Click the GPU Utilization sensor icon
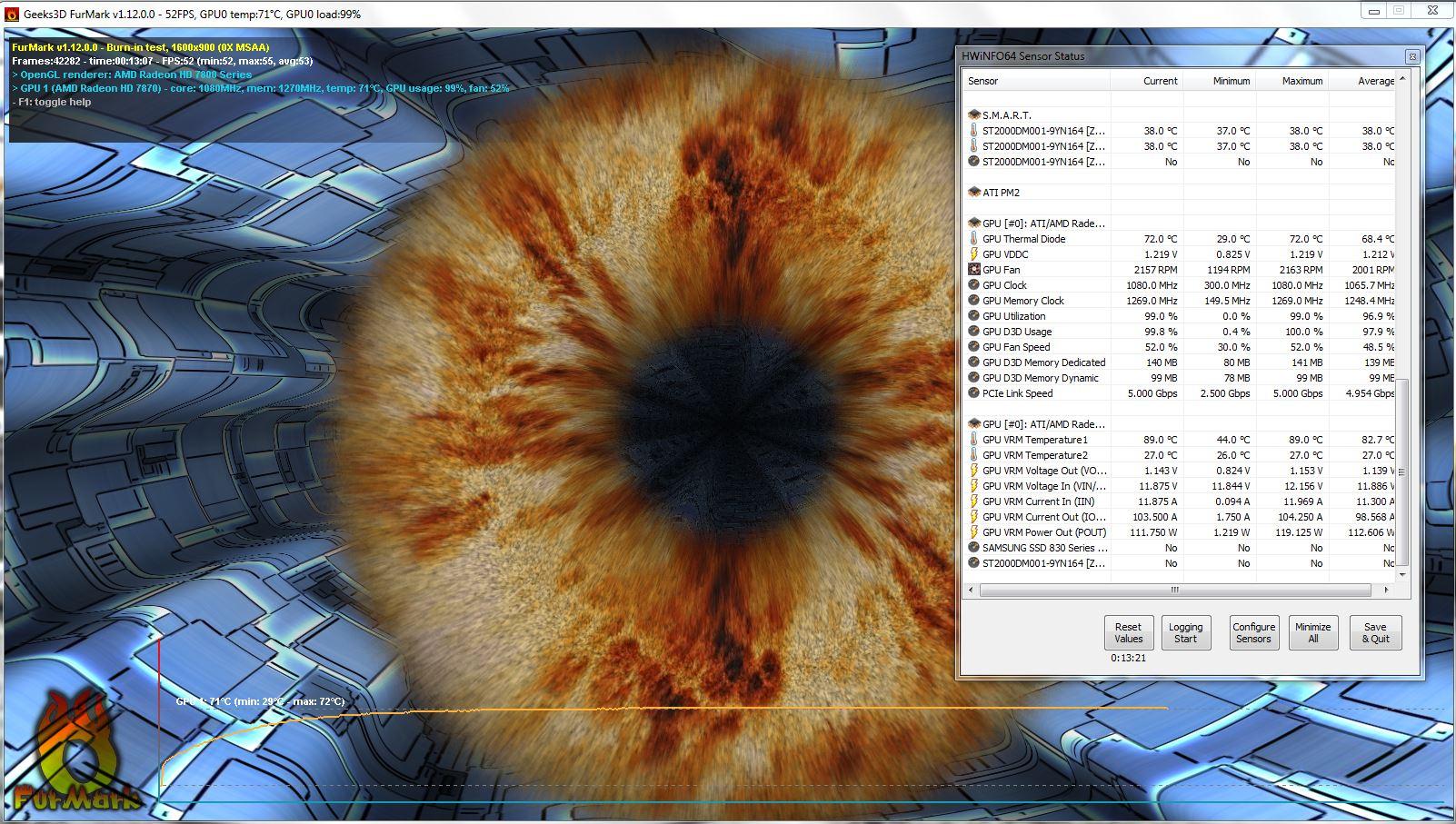The width and height of the screenshot is (1456, 824). click(x=974, y=316)
